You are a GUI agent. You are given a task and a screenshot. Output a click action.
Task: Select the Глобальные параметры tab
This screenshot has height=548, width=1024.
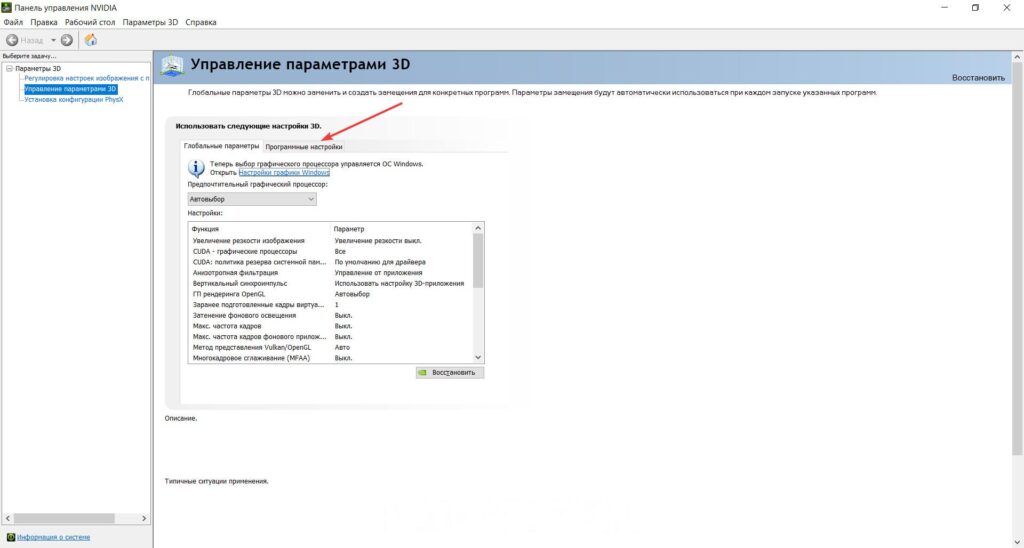coord(221,146)
